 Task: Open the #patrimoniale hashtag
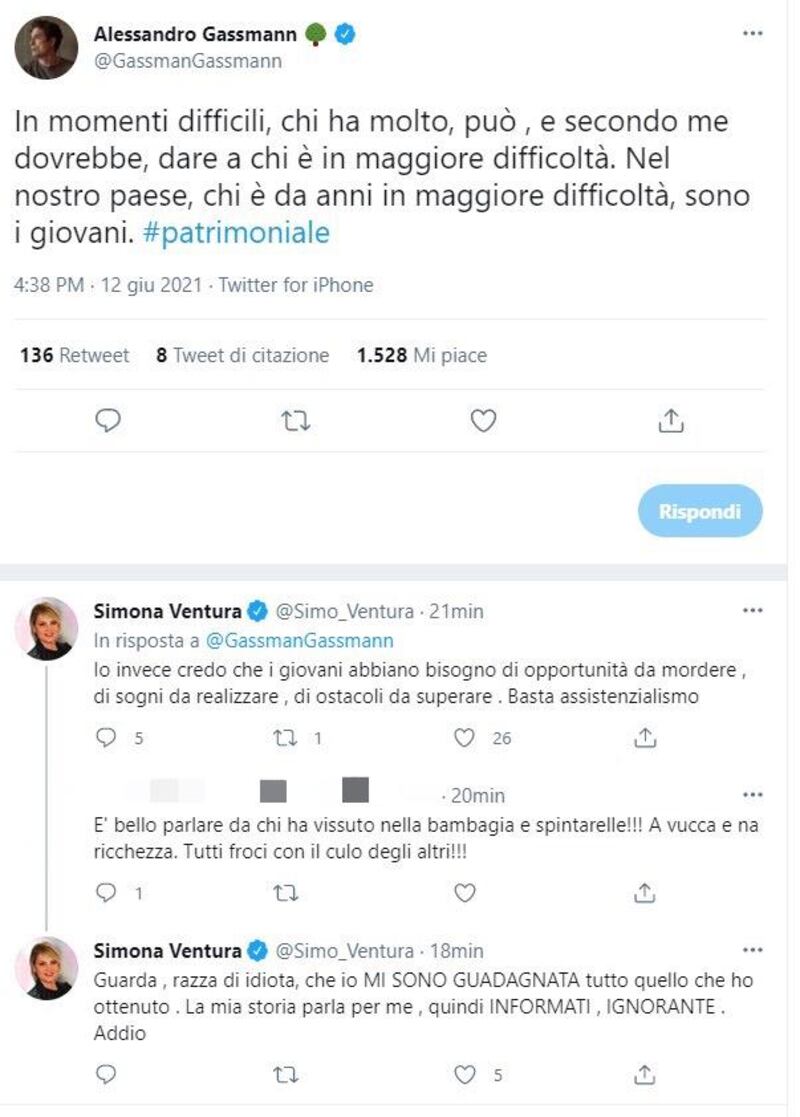pyautogui.click(x=237, y=233)
